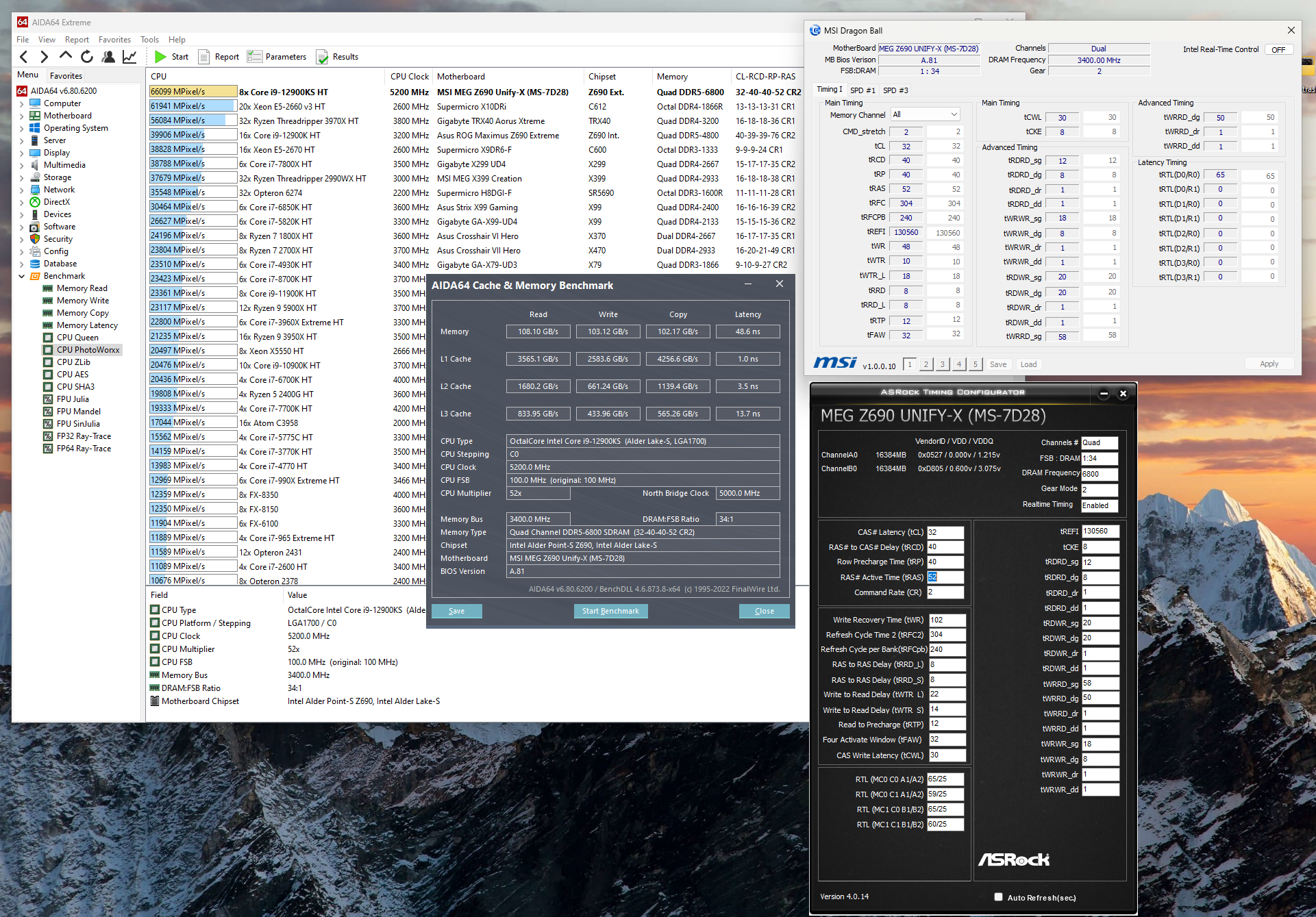
Task: Select profile 3 button in MSI Dragon Ball
Action: click(x=942, y=364)
